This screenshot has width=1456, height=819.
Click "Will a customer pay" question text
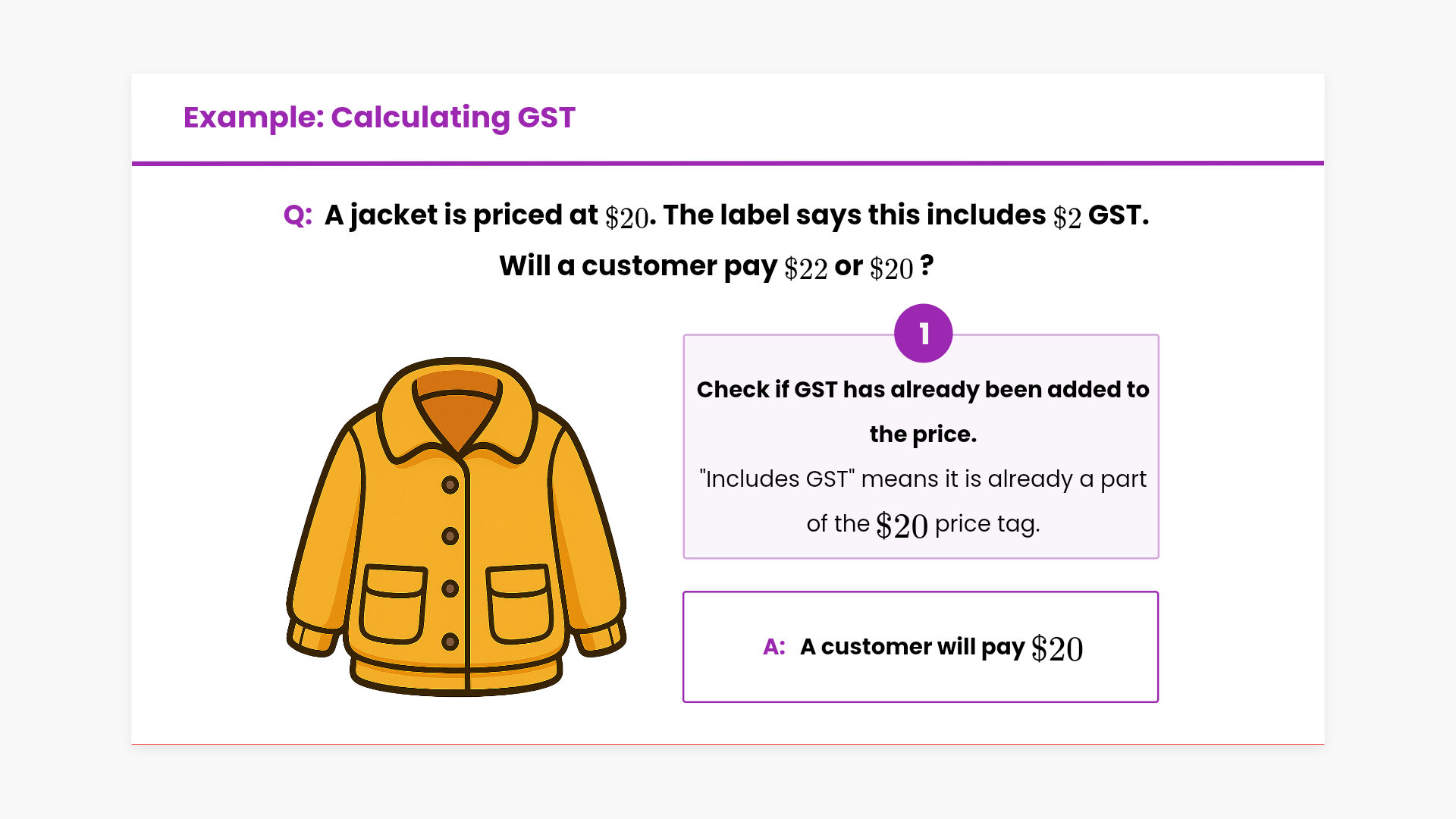point(637,266)
